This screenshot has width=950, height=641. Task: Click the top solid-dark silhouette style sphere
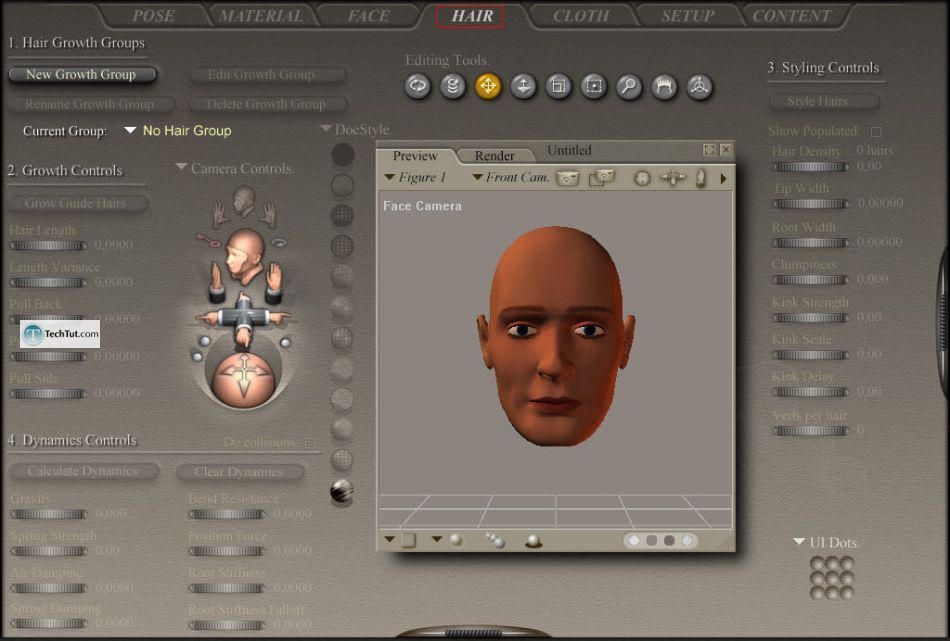click(342, 154)
